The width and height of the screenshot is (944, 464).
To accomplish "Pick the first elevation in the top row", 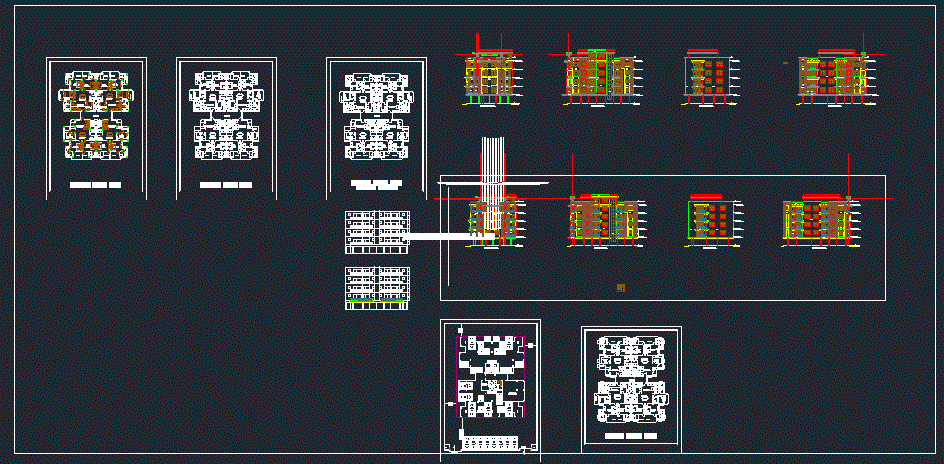I will tap(491, 78).
